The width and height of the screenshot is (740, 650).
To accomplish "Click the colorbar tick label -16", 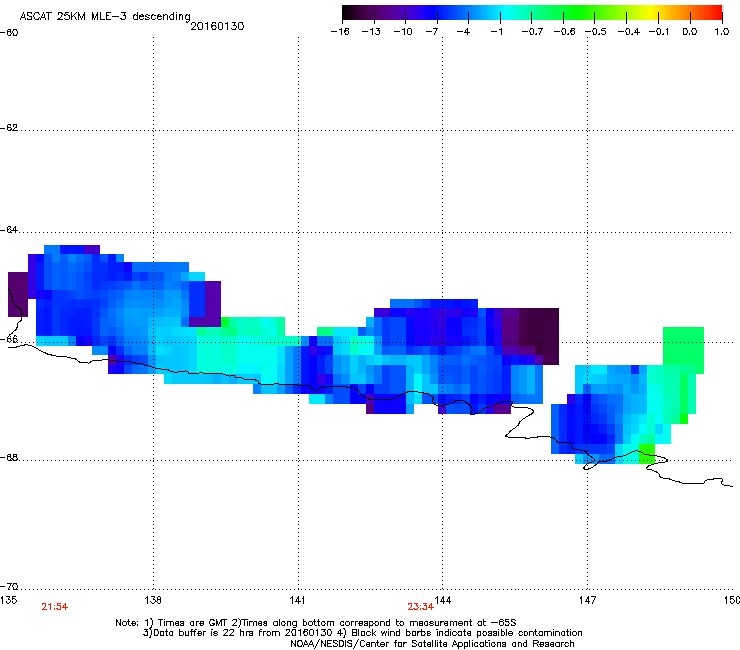I will (340, 32).
